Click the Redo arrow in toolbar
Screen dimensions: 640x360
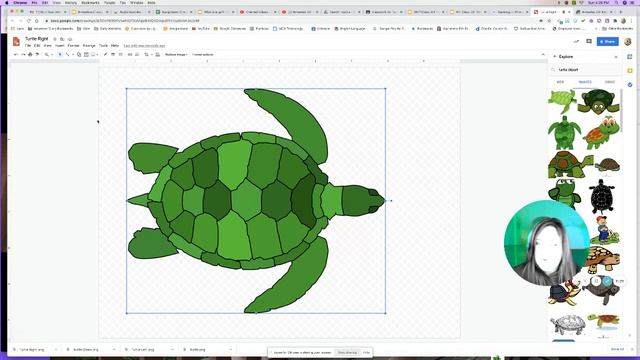(23, 54)
